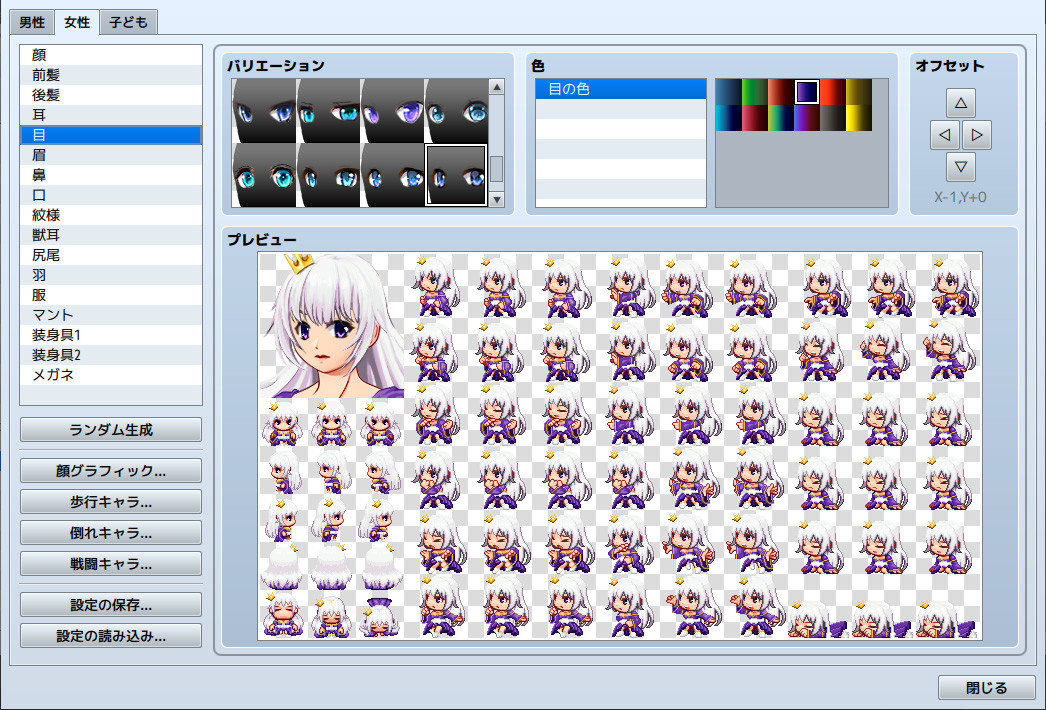Switch to the 男性 (Male) tab
This screenshot has width=1046, height=710.
click(x=30, y=21)
